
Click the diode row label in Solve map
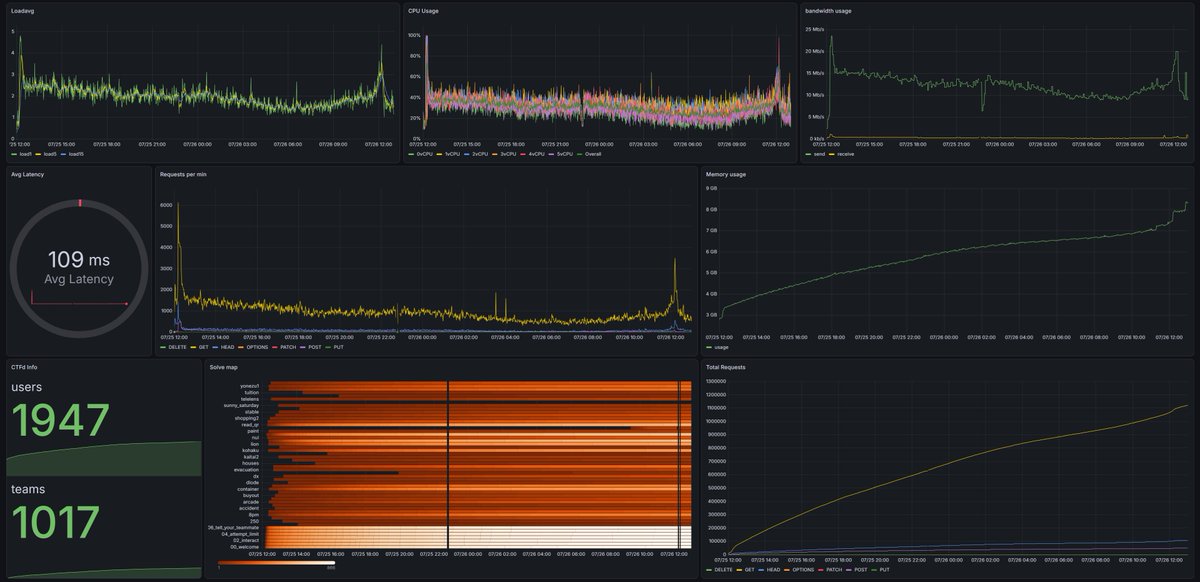coord(252,483)
